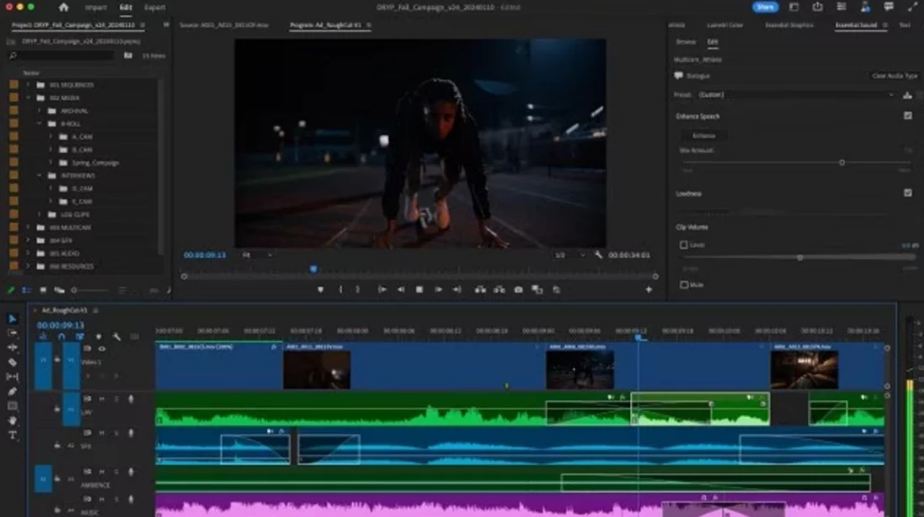Click the Mix Amount slider handle
924x517 pixels.
(x=842, y=162)
